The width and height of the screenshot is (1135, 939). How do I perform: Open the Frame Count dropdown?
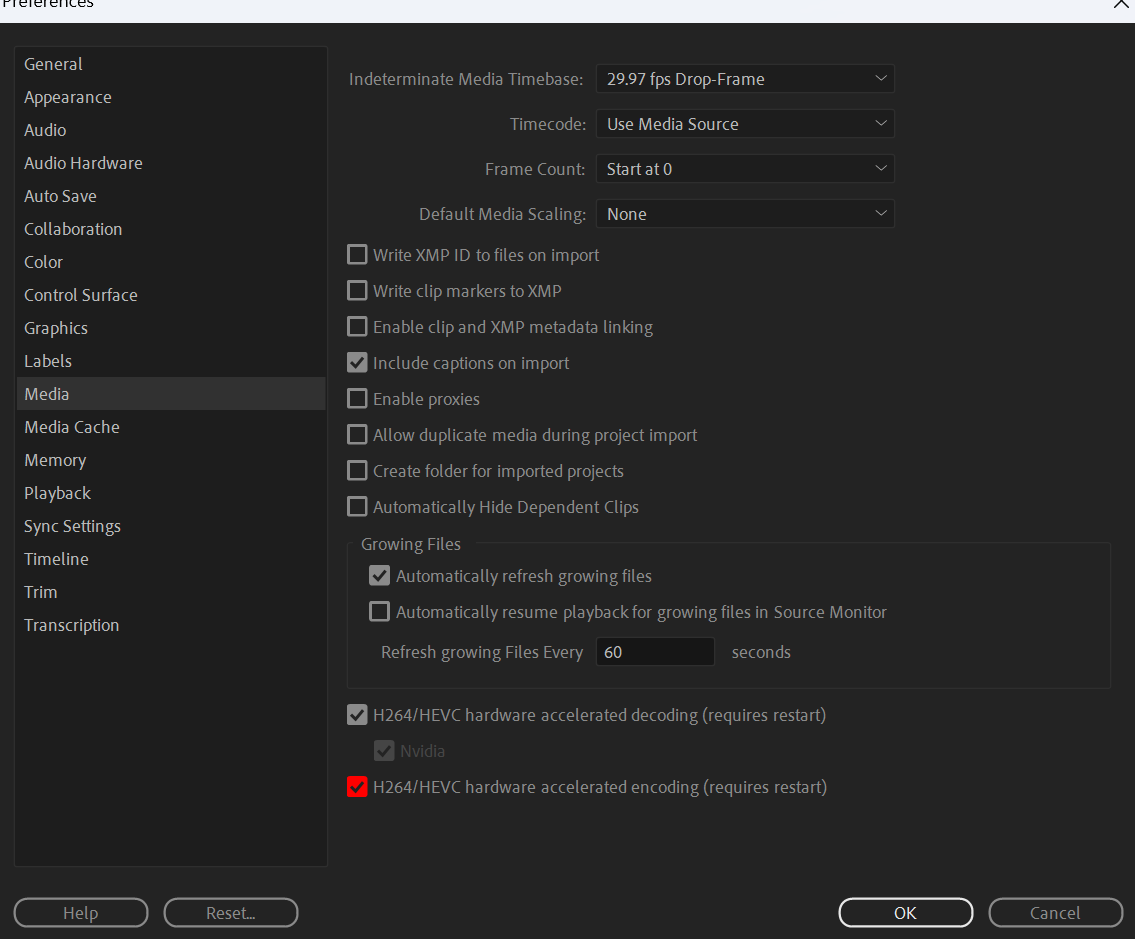(744, 169)
